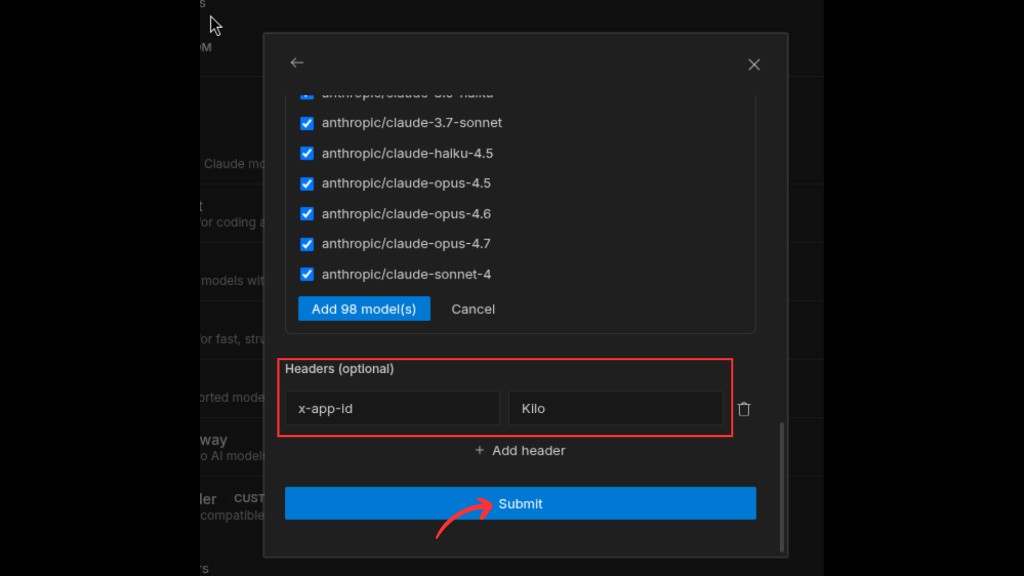The width and height of the screenshot is (1024, 576).
Task: Uncheck anthropic/claude-opus-4.6 checkbox
Action: 306,214
